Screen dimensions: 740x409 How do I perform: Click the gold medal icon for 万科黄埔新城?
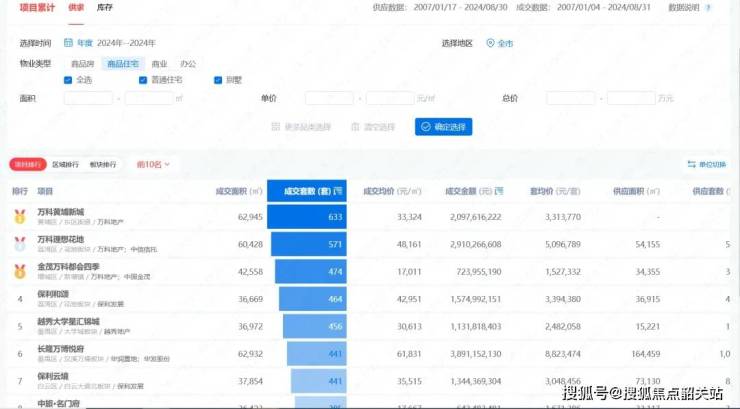pyautogui.click(x=20, y=215)
